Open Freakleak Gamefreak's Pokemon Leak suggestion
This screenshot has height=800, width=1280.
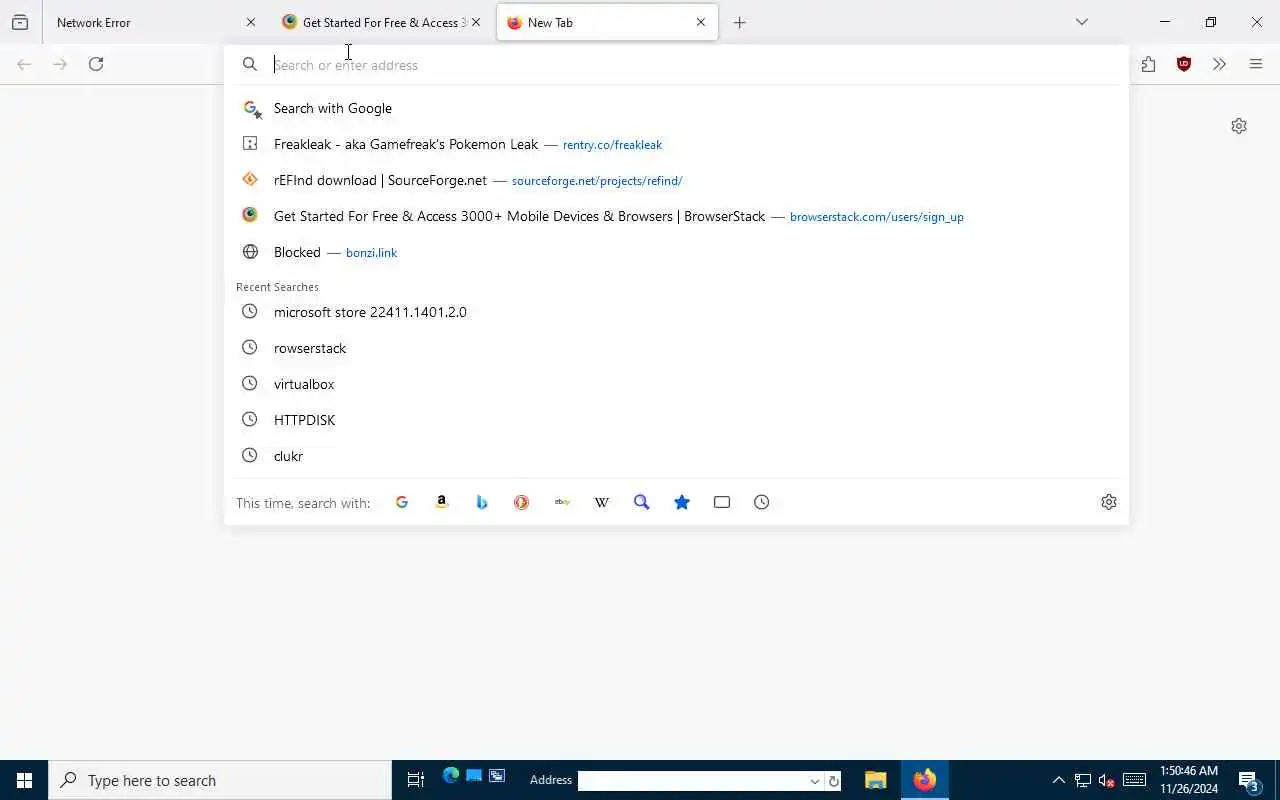(676, 144)
